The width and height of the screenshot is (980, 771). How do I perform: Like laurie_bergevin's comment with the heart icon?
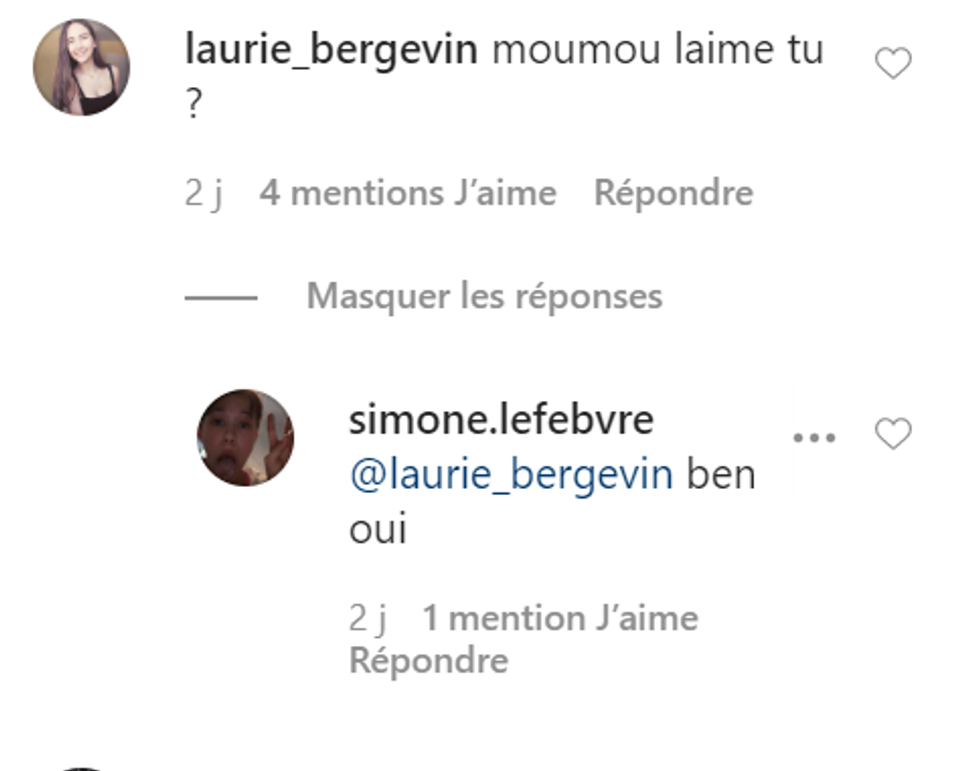(x=892, y=63)
